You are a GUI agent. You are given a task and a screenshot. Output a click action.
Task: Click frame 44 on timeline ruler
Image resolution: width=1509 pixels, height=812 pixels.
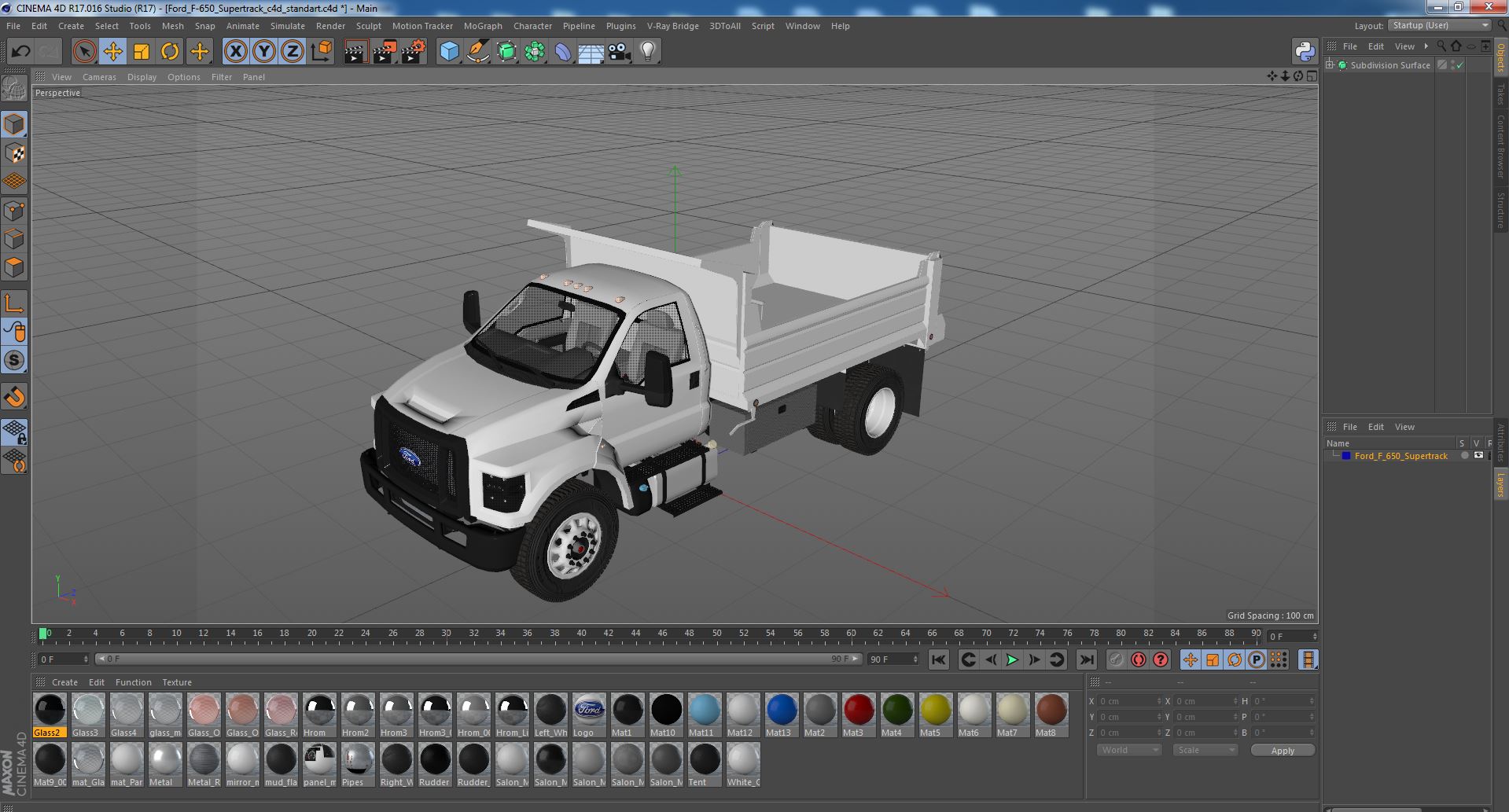[x=635, y=634]
